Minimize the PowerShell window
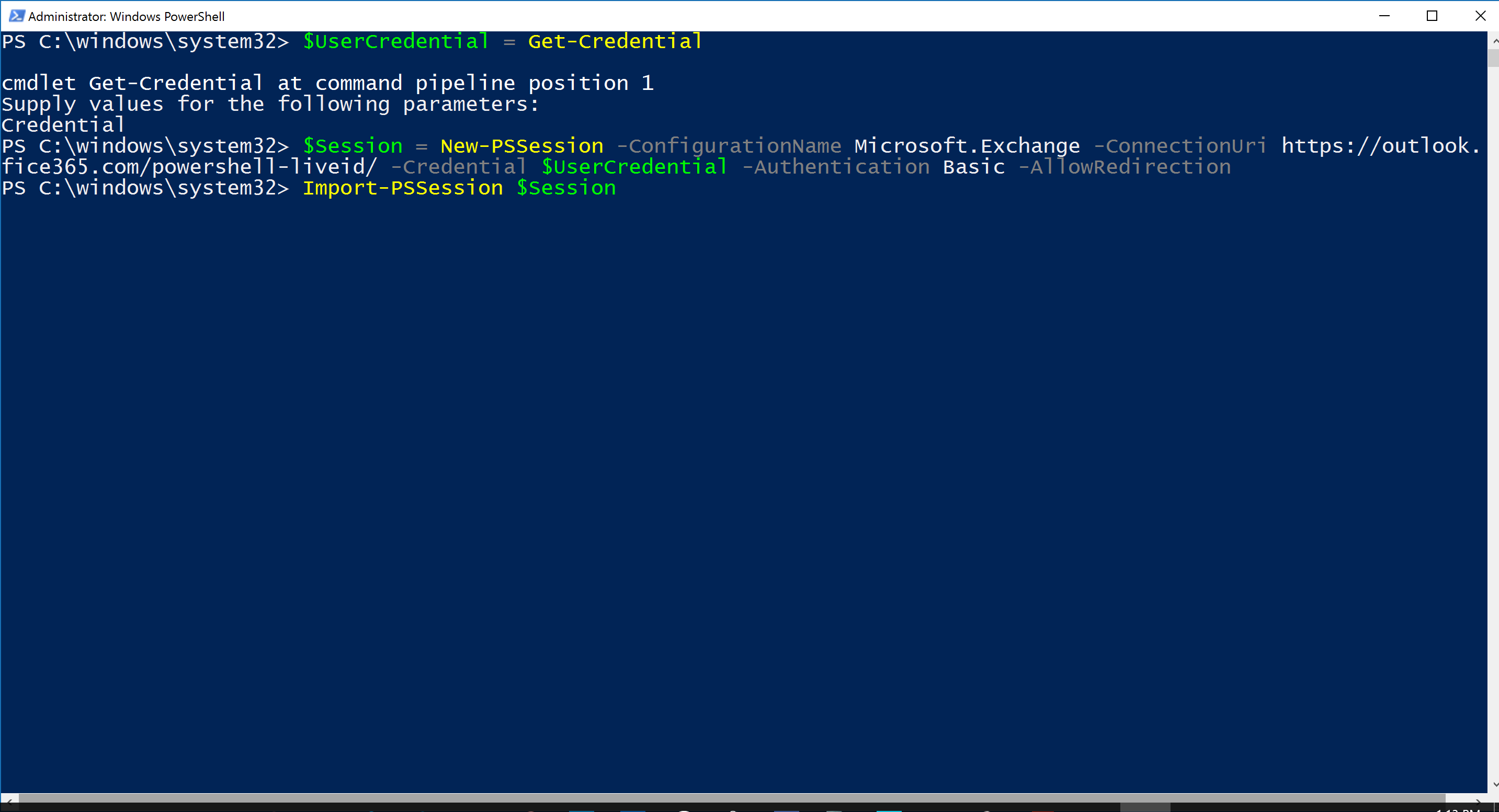 point(1385,16)
